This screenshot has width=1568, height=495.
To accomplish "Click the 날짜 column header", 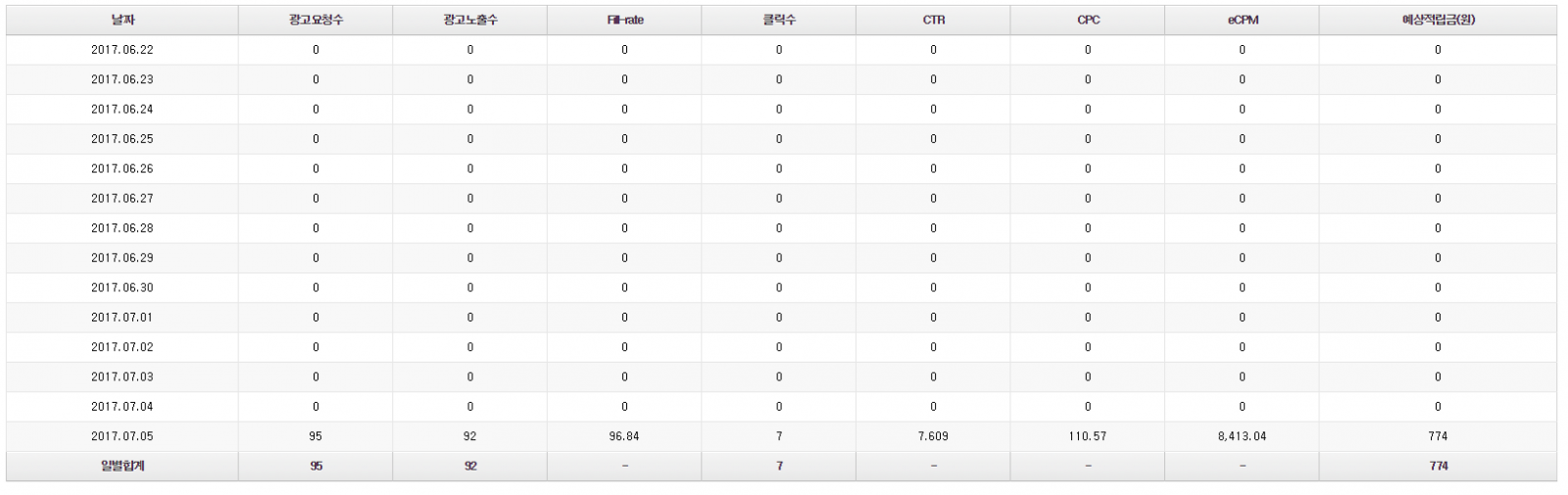I will [x=122, y=20].
